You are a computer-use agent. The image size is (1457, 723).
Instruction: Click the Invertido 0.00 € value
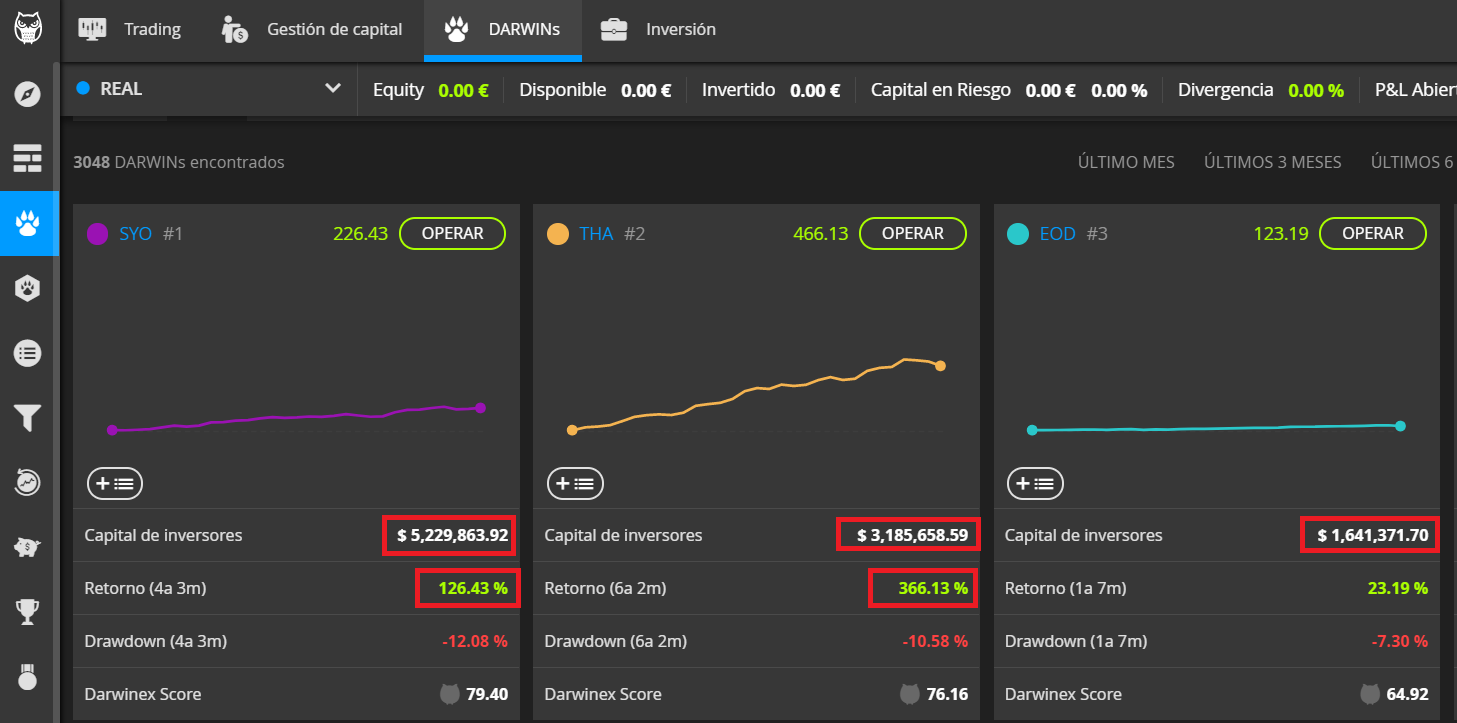(815, 90)
